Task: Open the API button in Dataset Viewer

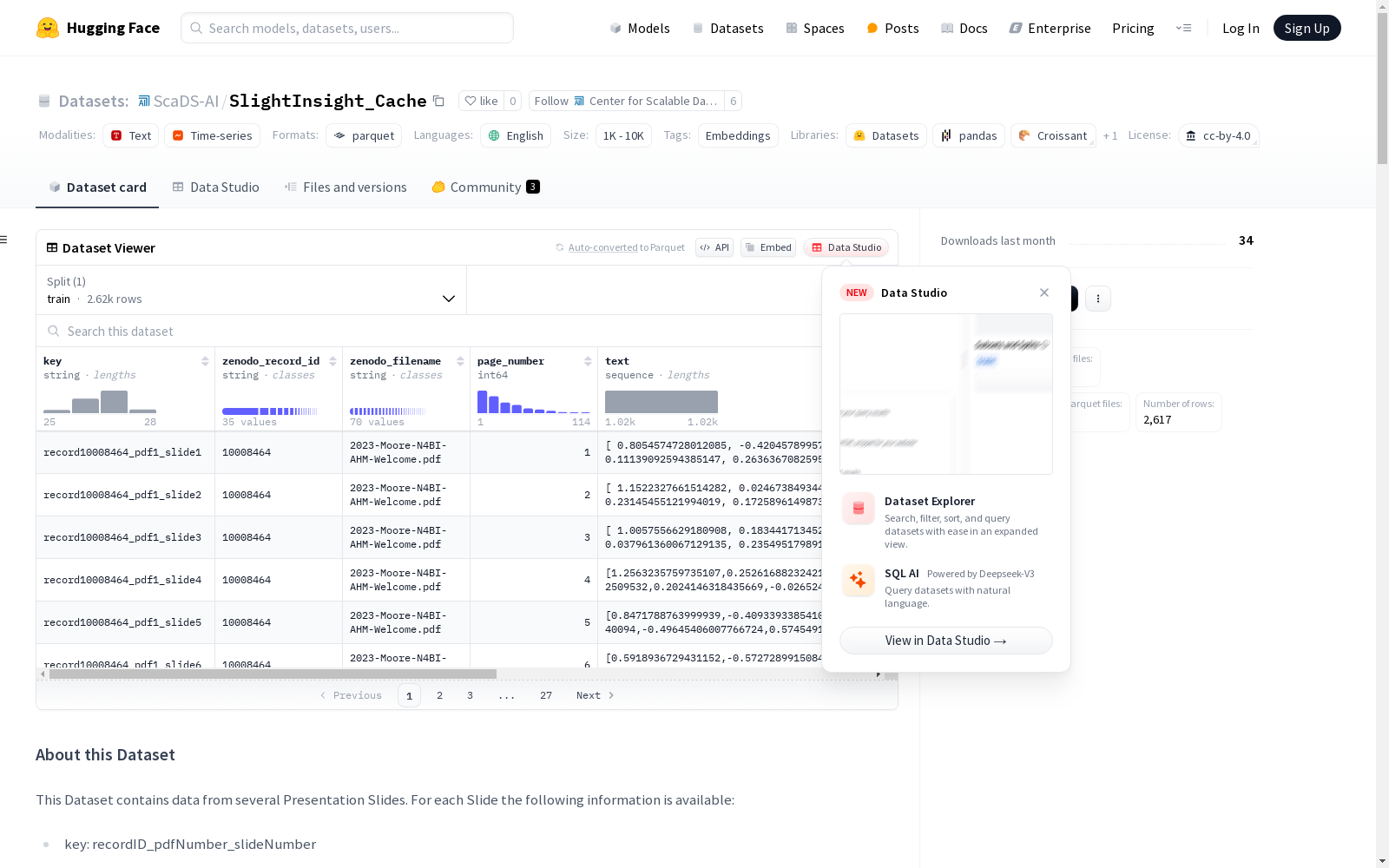Action: tap(714, 247)
